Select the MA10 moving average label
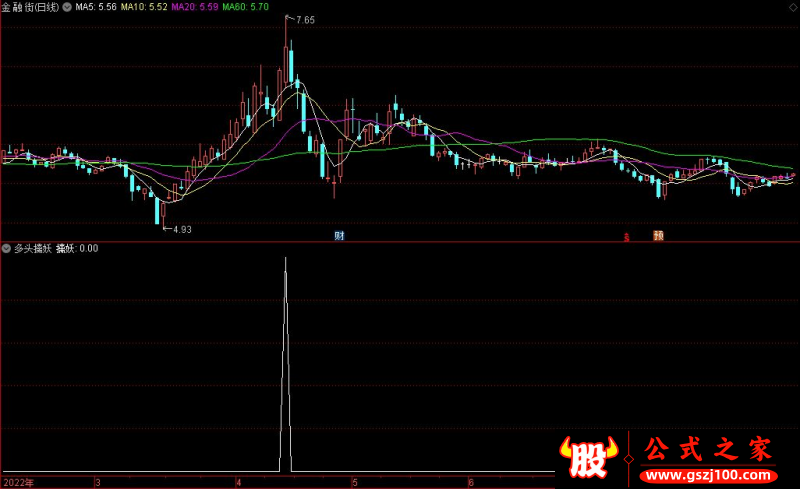 [x=143, y=7]
